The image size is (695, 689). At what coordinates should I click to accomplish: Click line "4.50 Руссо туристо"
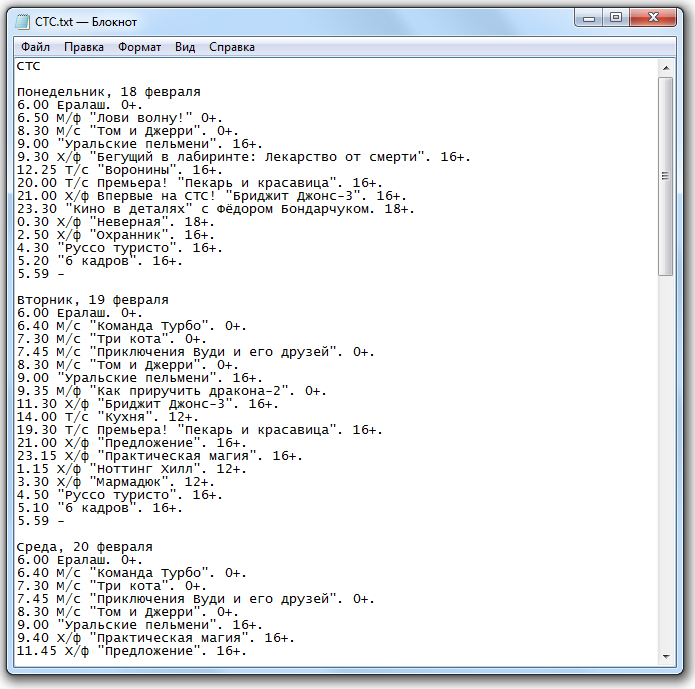(120, 495)
